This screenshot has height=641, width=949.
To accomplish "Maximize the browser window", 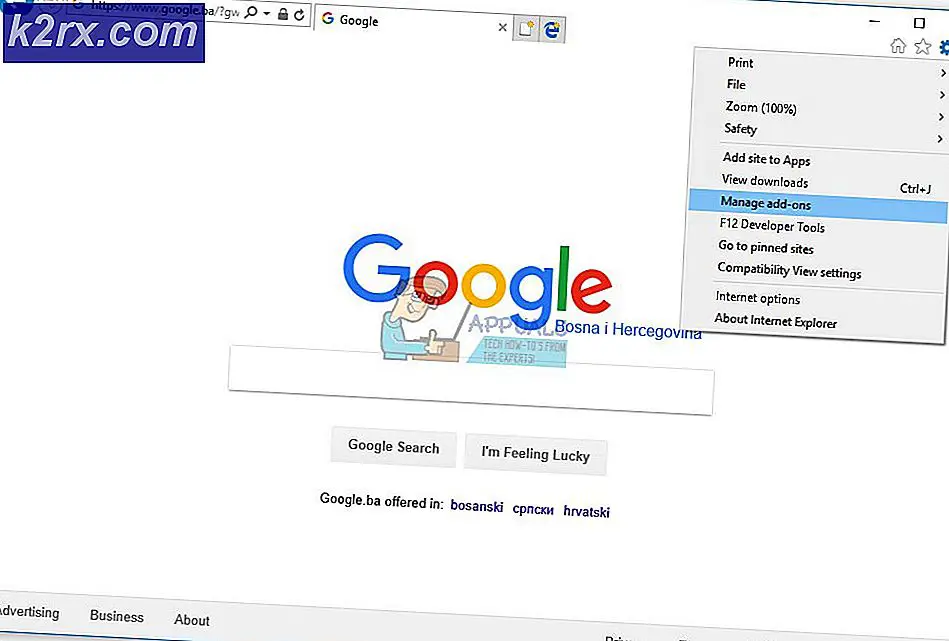I will 919,23.
